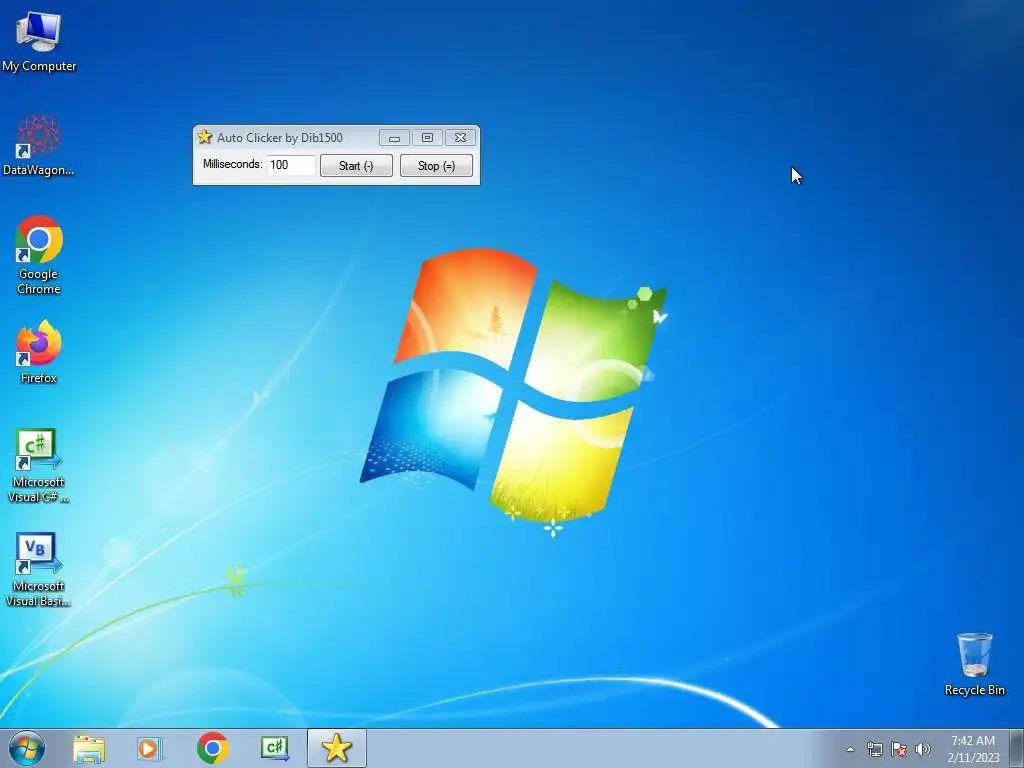Select the Firefox desktop shortcut
The height and width of the screenshot is (768, 1024).
pos(39,351)
